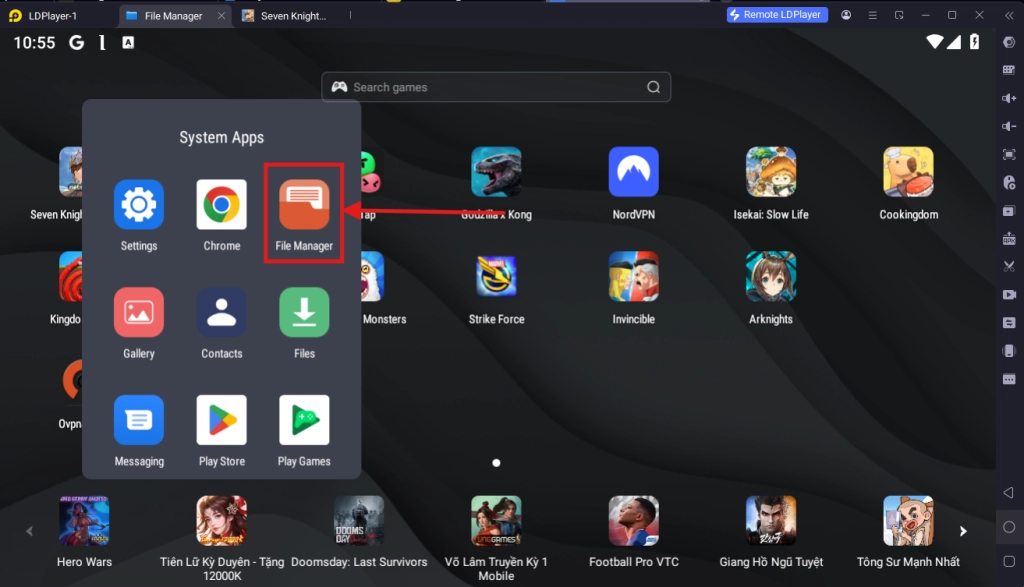Open Arknights game
Image resolution: width=1024 pixels, height=587 pixels.
[x=771, y=277]
